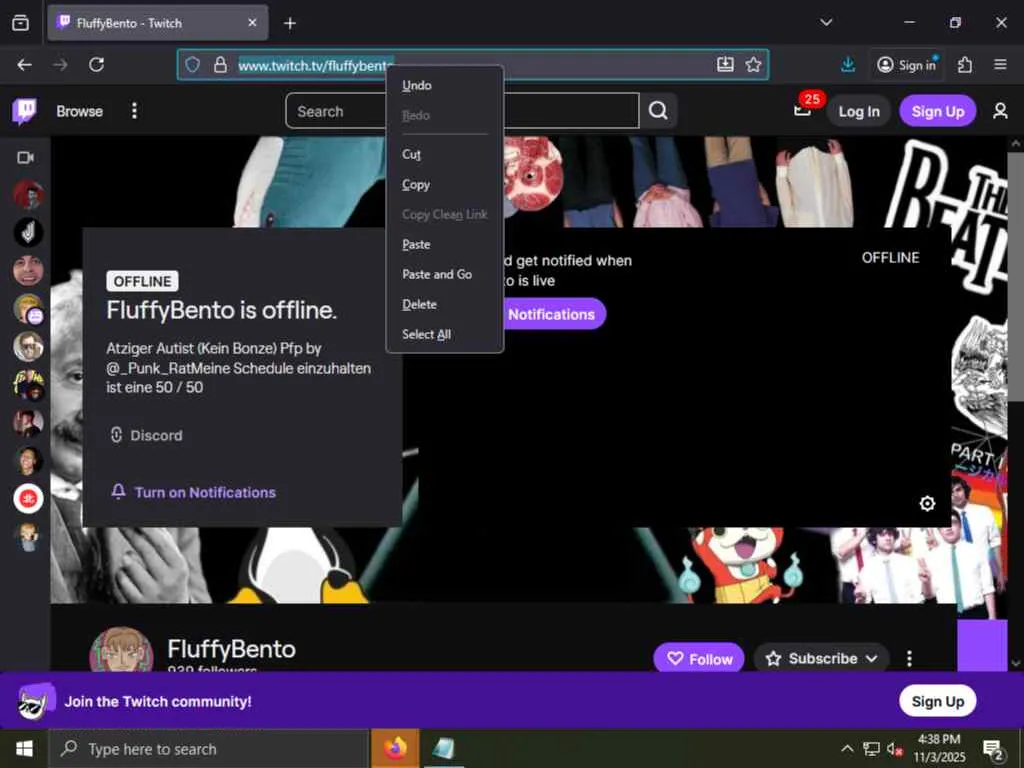Open the user profile icon in Twitch header

point(1000,111)
